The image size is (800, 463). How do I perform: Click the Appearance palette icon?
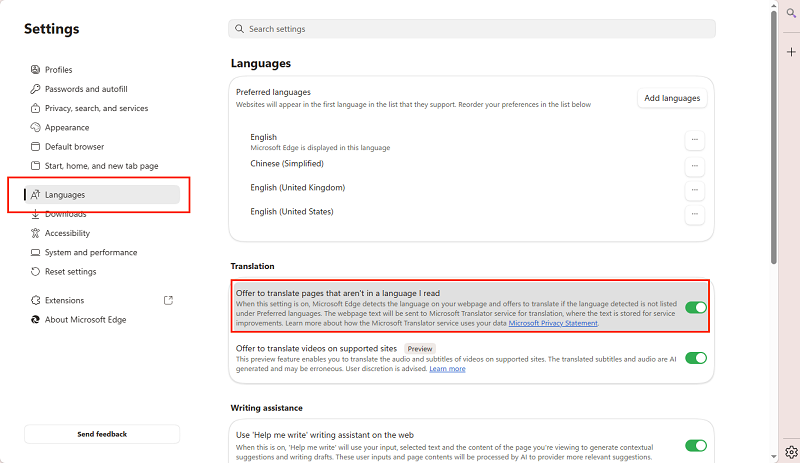click(35, 127)
